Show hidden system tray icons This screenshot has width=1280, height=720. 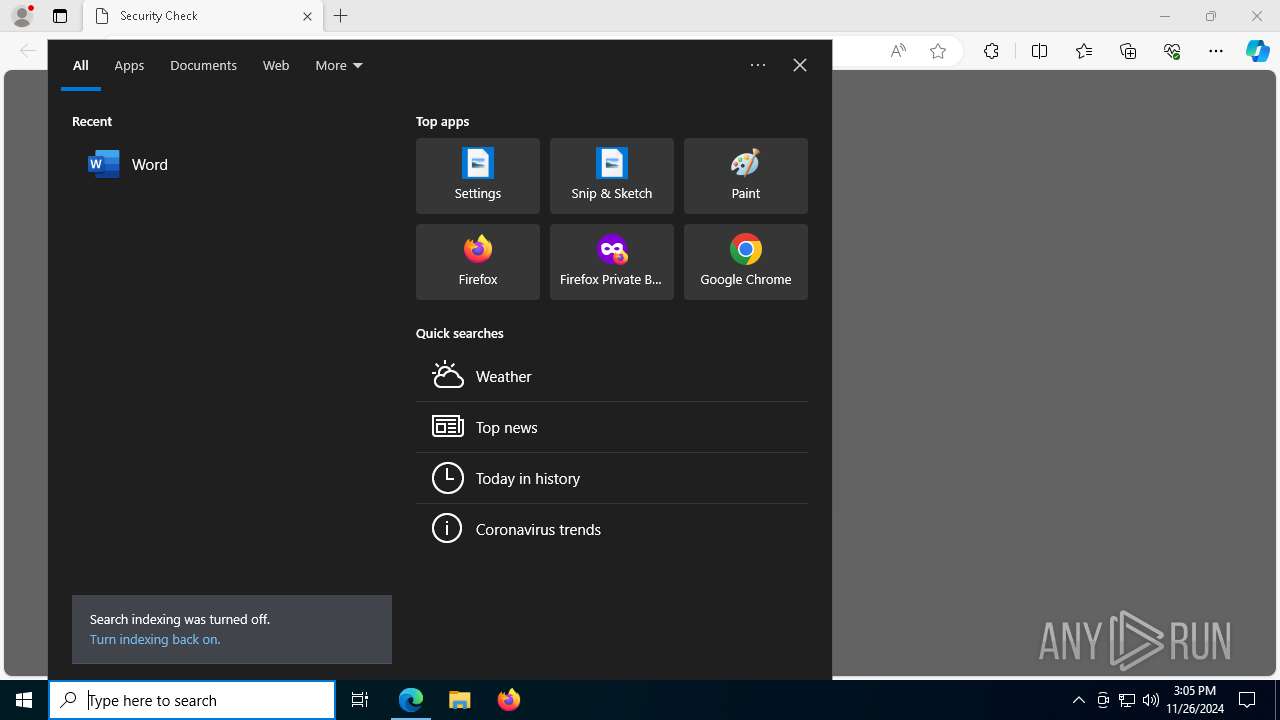click(x=1078, y=700)
